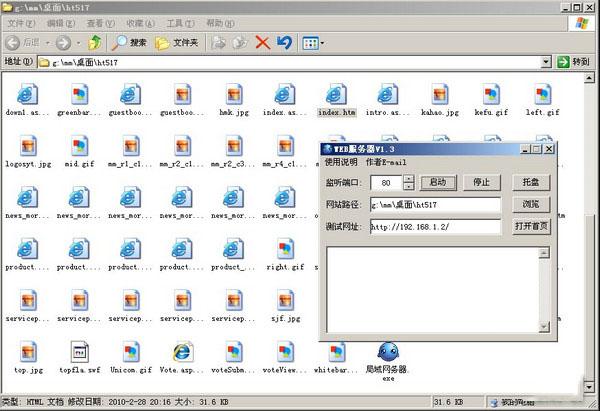Select the down1.as... file icon
Screen dimensions: 600x411
click(x=27, y=100)
